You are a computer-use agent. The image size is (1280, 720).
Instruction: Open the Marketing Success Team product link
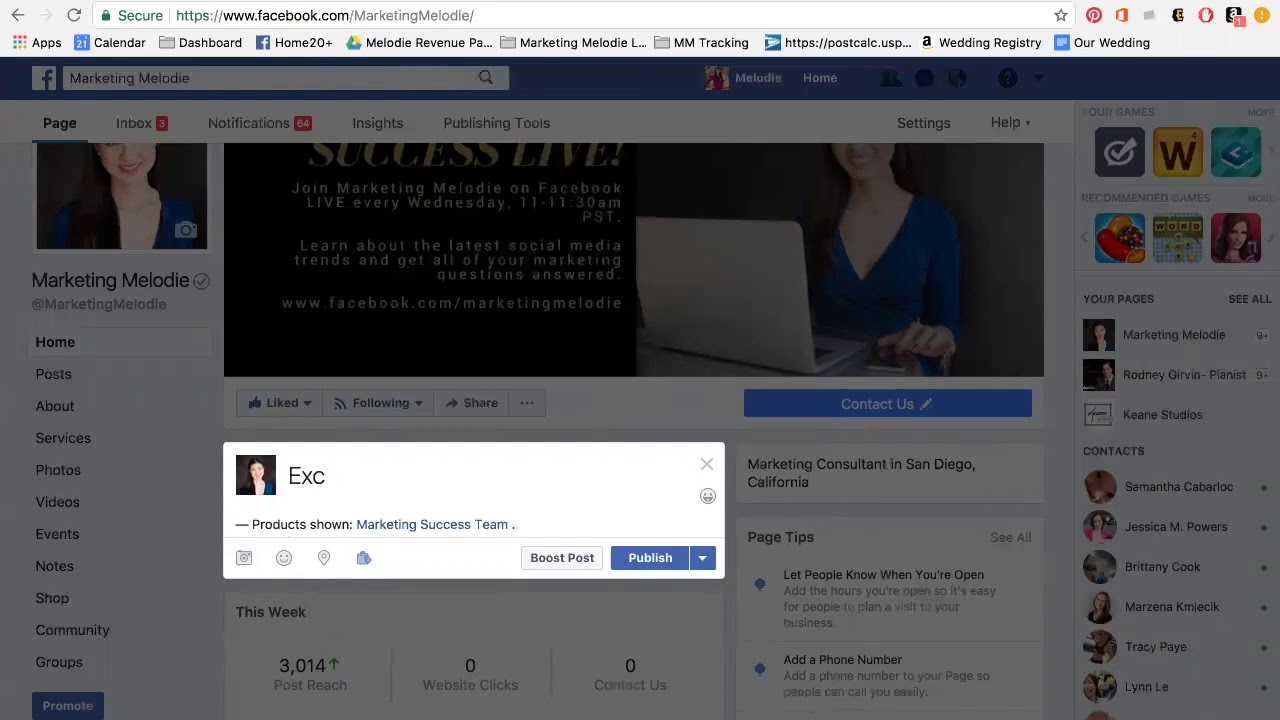coord(432,524)
